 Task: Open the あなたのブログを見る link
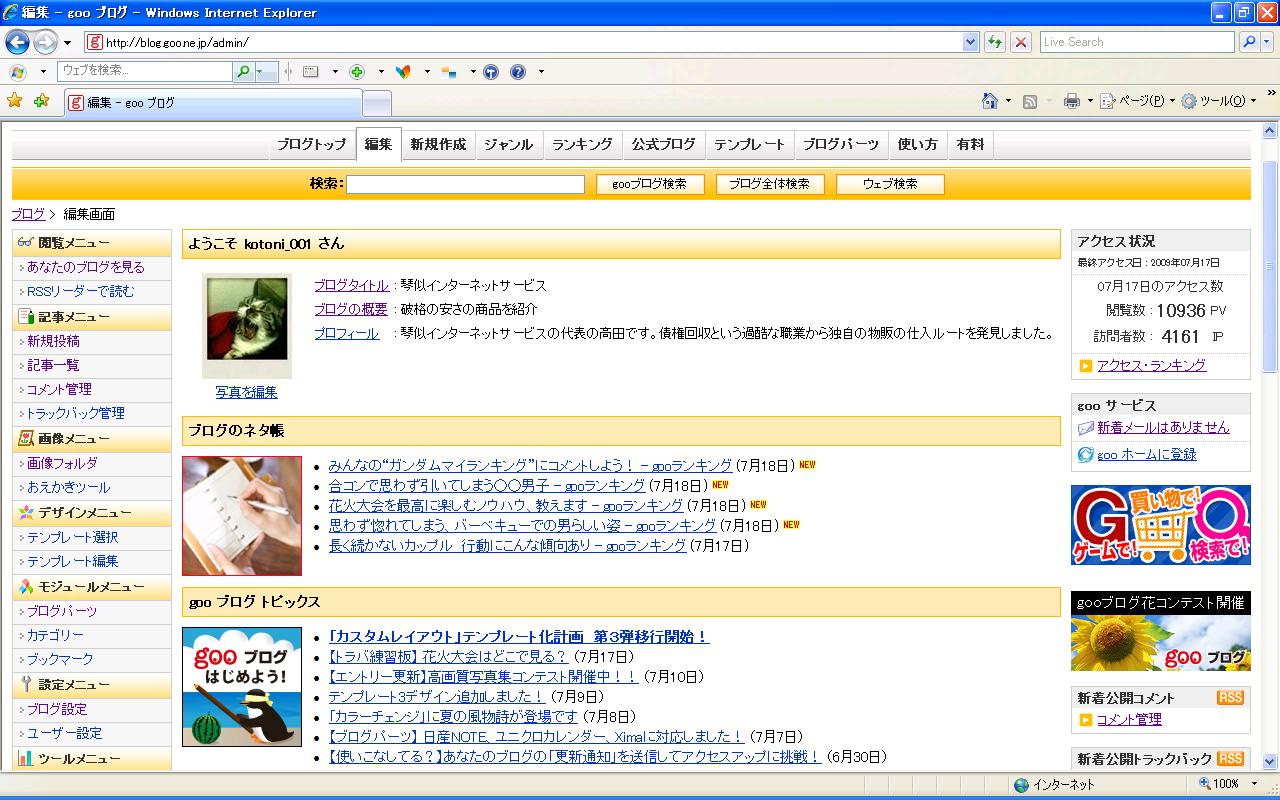pyautogui.click(x=86, y=267)
